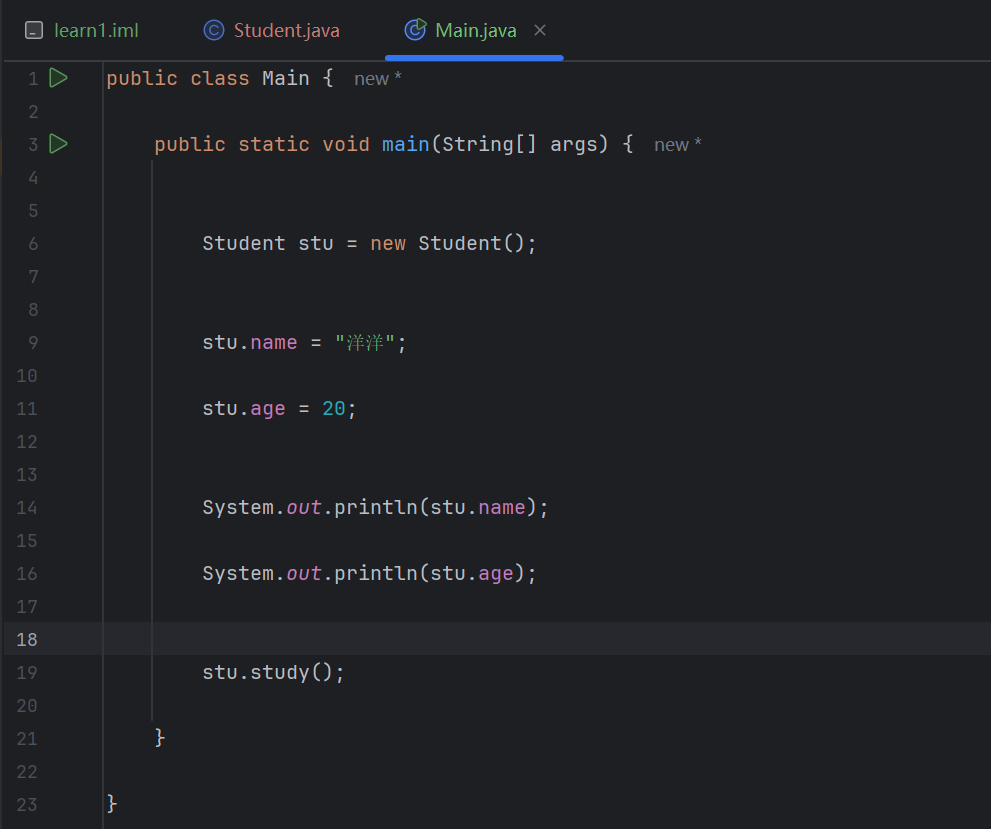Click line number 18 in the gutter
Viewport: 991px width, 829px height.
(x=27, y=639)
